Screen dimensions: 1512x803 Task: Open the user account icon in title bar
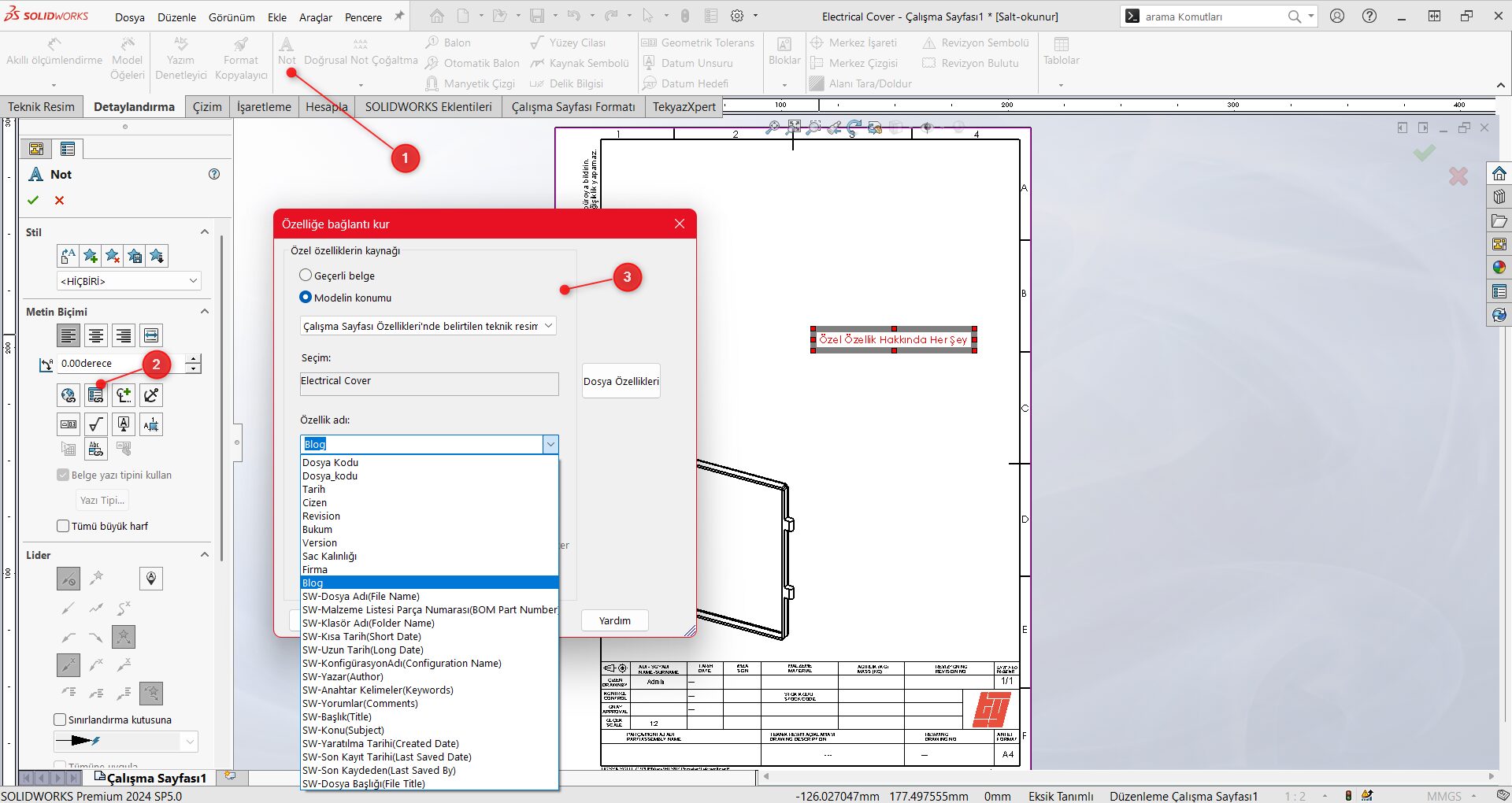[x=1337, y=16]
